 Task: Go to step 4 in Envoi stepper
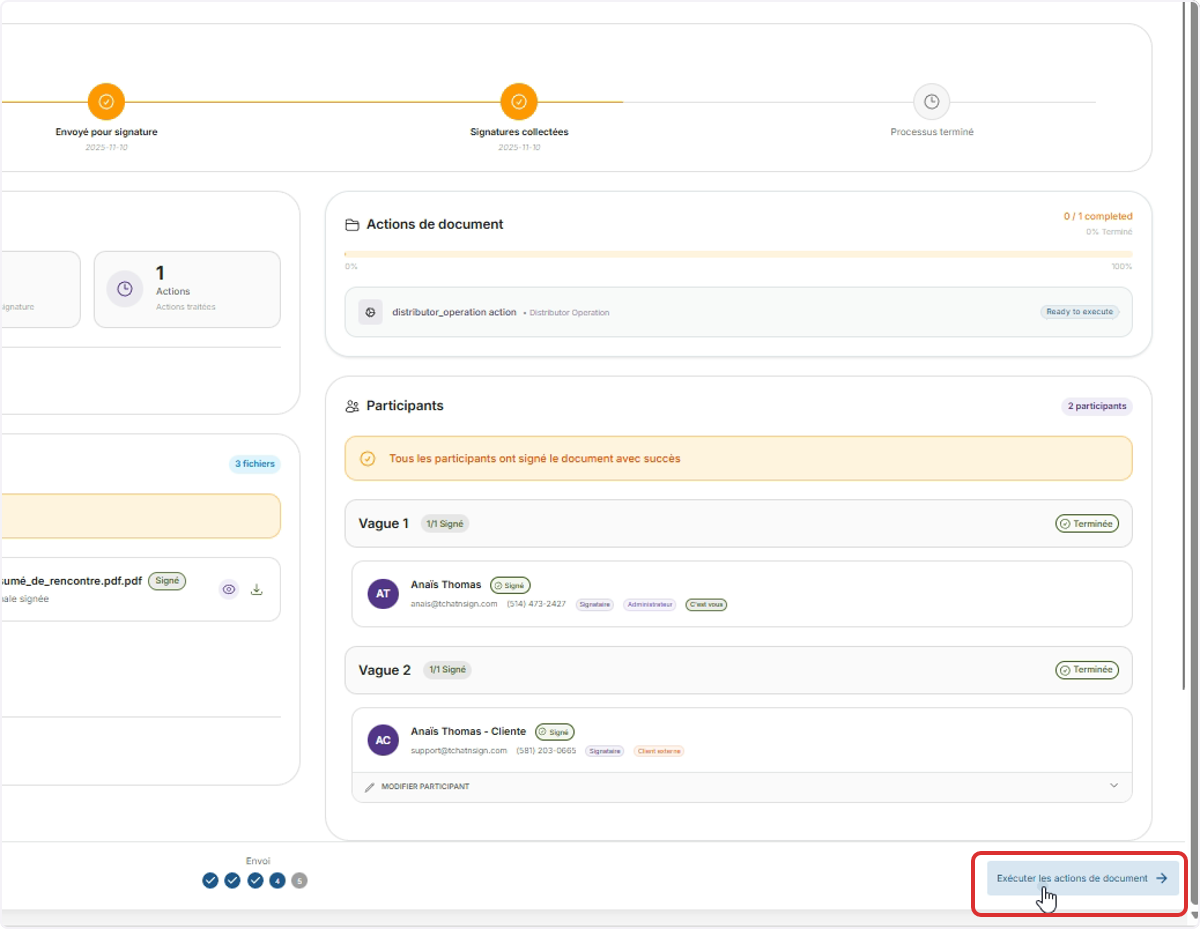point(278,881)
